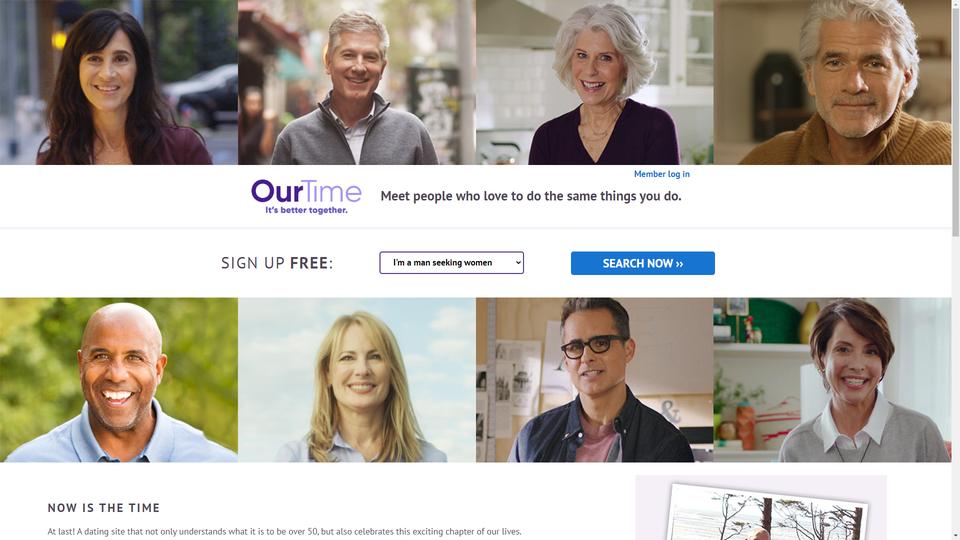Screen dimensions: 960x540
Task: Click the scrollbar down arrow
Action: [x=956, y=536]
